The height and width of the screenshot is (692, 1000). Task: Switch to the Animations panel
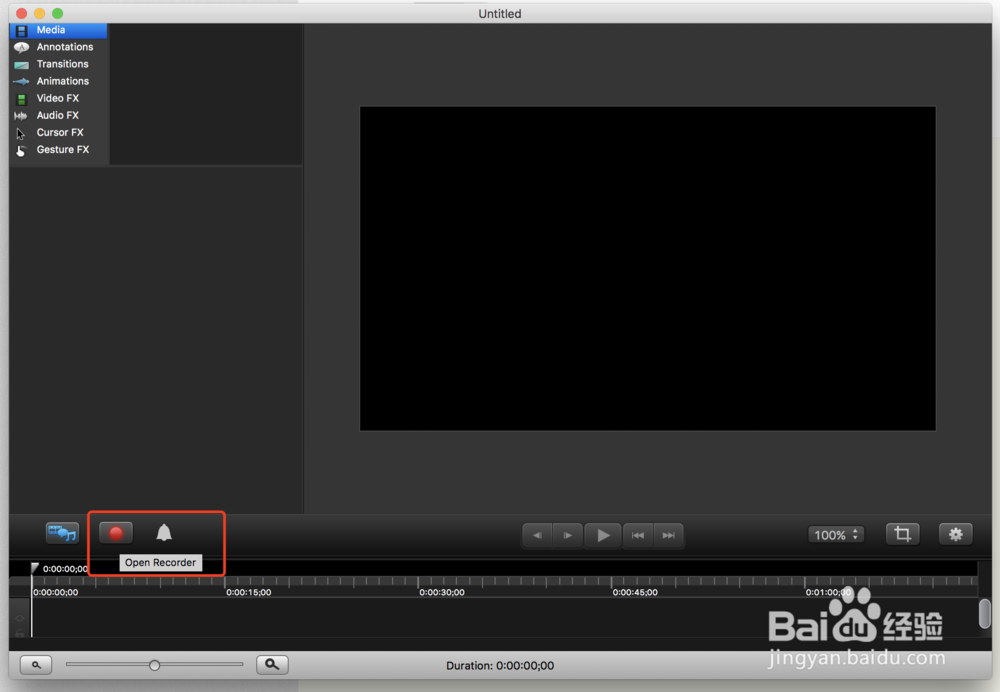59,82
